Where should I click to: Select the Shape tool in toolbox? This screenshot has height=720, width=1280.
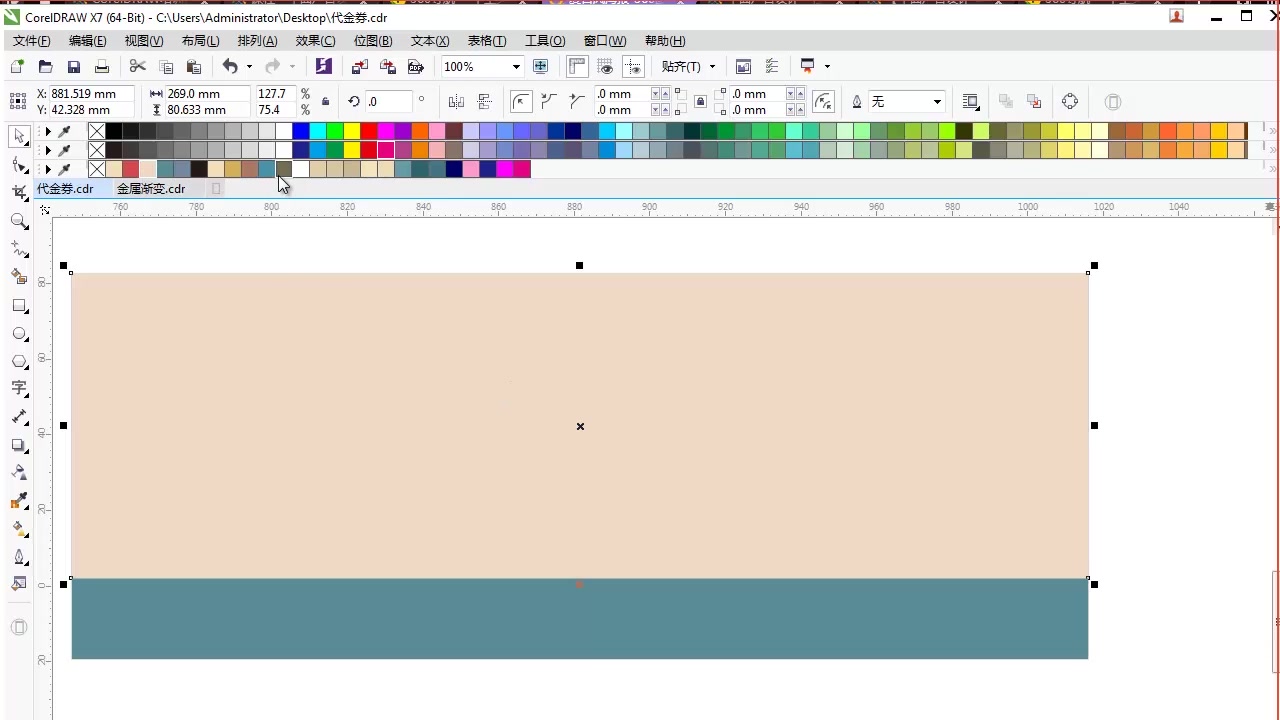19,164
